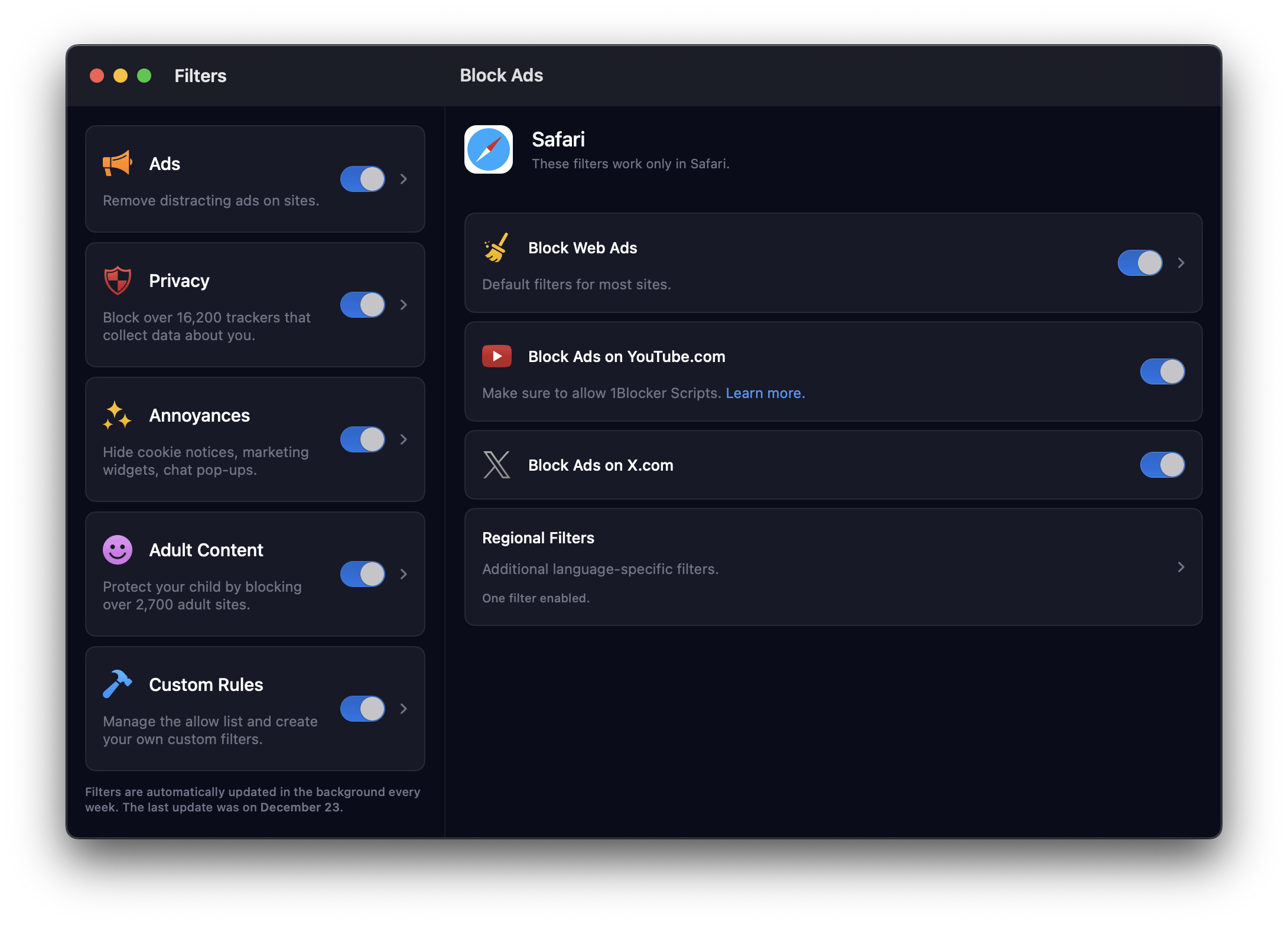Click the purple smiley Adult Content icon
Screen dimensions: 1288x926
coord(117,550)
